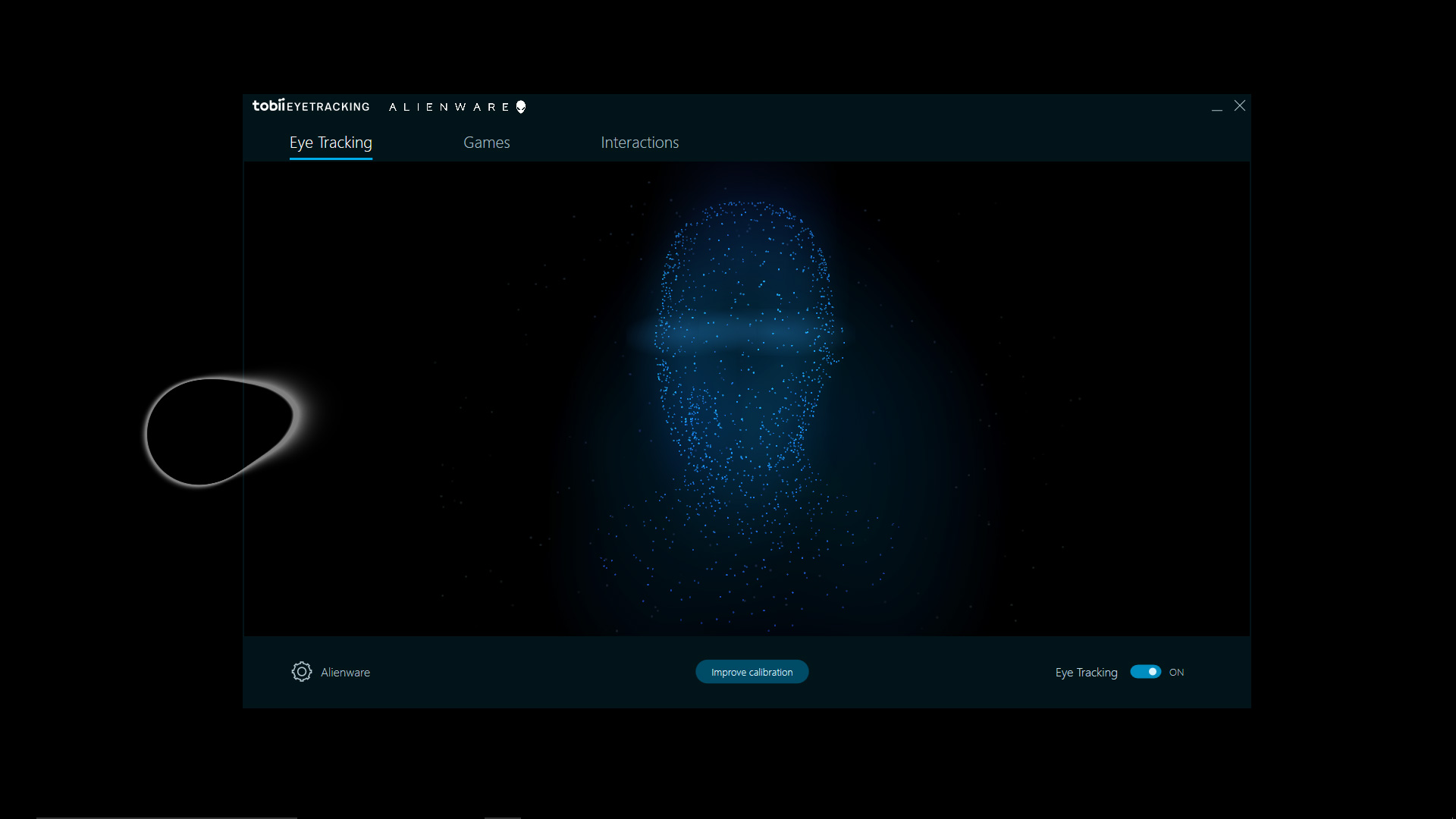
Task: Turn off the Eye Tracking switch
Action: [1145, 672]
